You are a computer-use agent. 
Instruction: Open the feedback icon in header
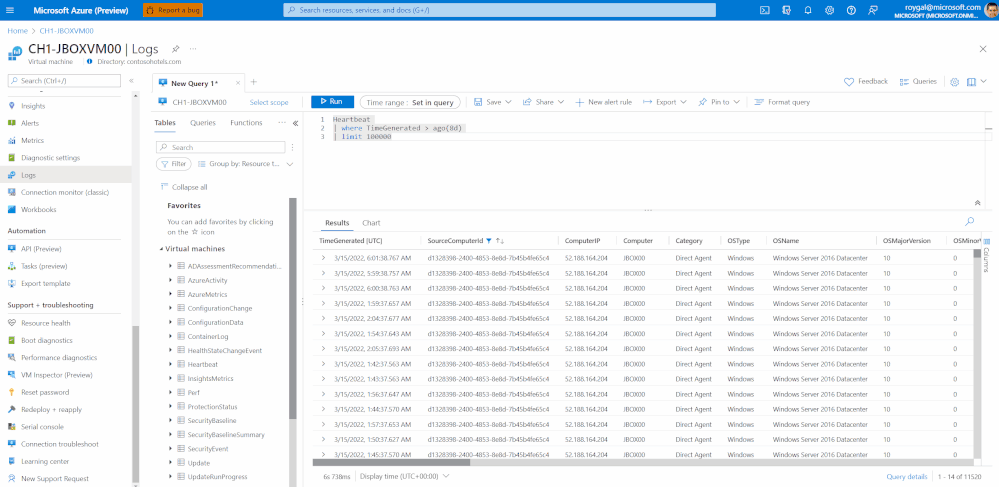(x=873, y=10)
